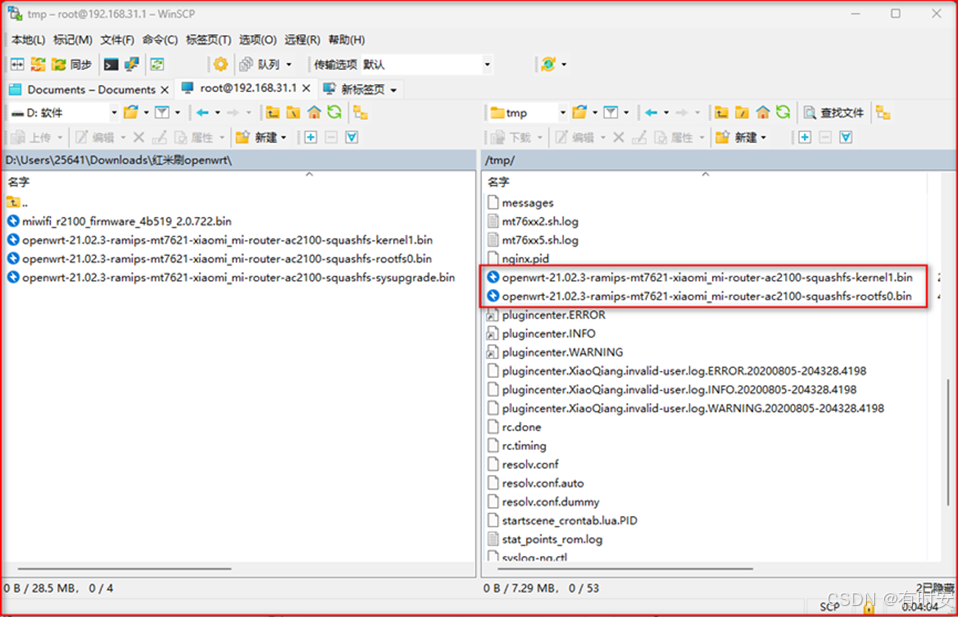
Task: Click the local panel back arrow
Action: [202, 113]
